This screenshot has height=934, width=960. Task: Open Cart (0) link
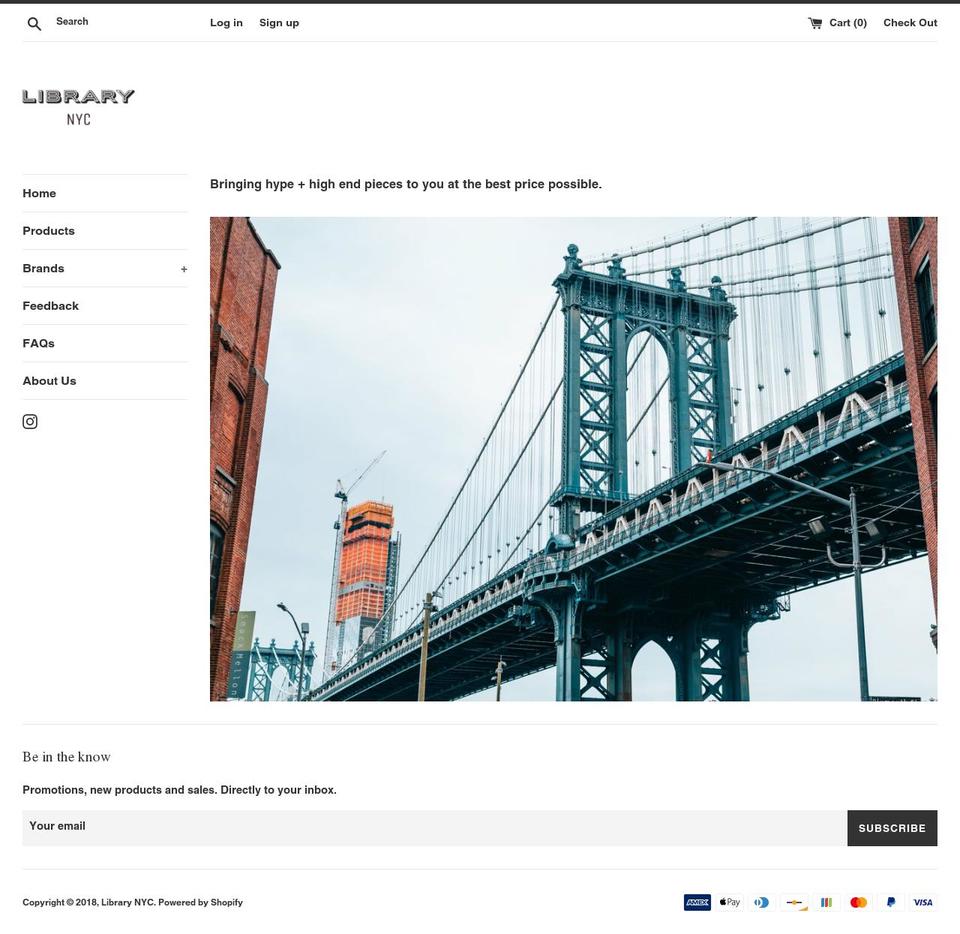click(x=848, y=23)
